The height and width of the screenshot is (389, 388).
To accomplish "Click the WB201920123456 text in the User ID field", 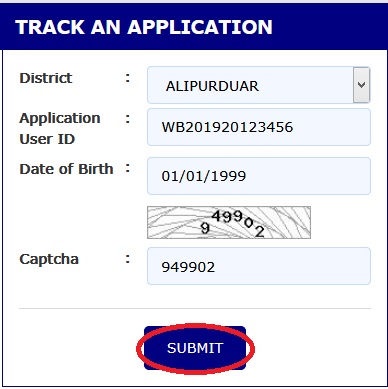I will click(x=227, y=127).
